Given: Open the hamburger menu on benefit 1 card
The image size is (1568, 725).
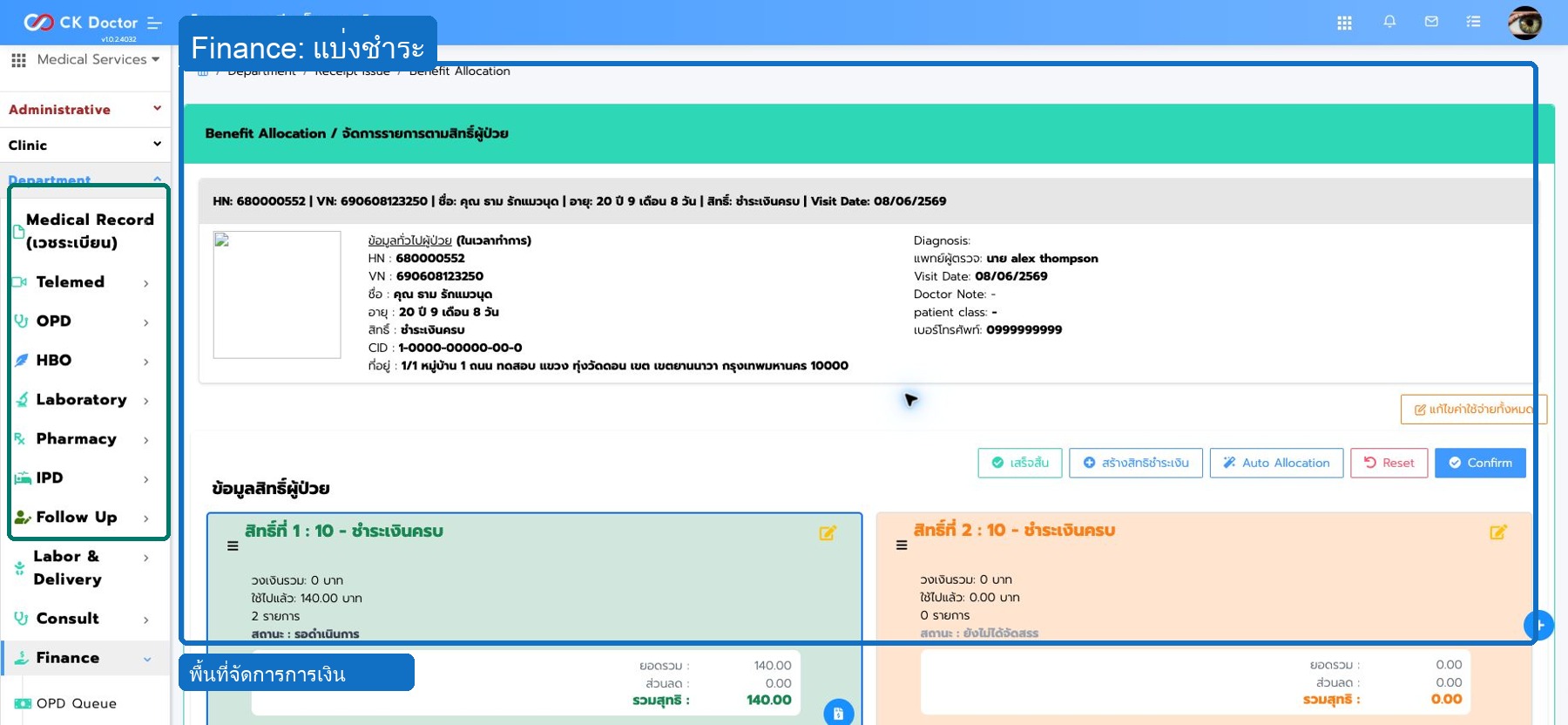Looking at the screenshot, I should (x=233, y=546).
